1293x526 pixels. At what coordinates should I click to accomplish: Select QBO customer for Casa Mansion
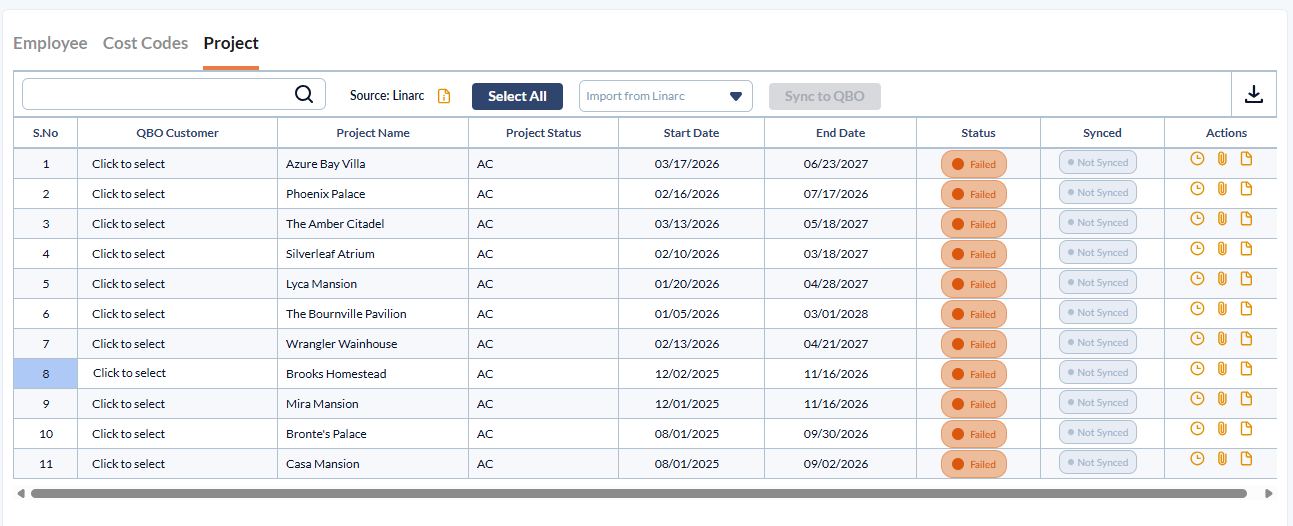tap(129, 464)
